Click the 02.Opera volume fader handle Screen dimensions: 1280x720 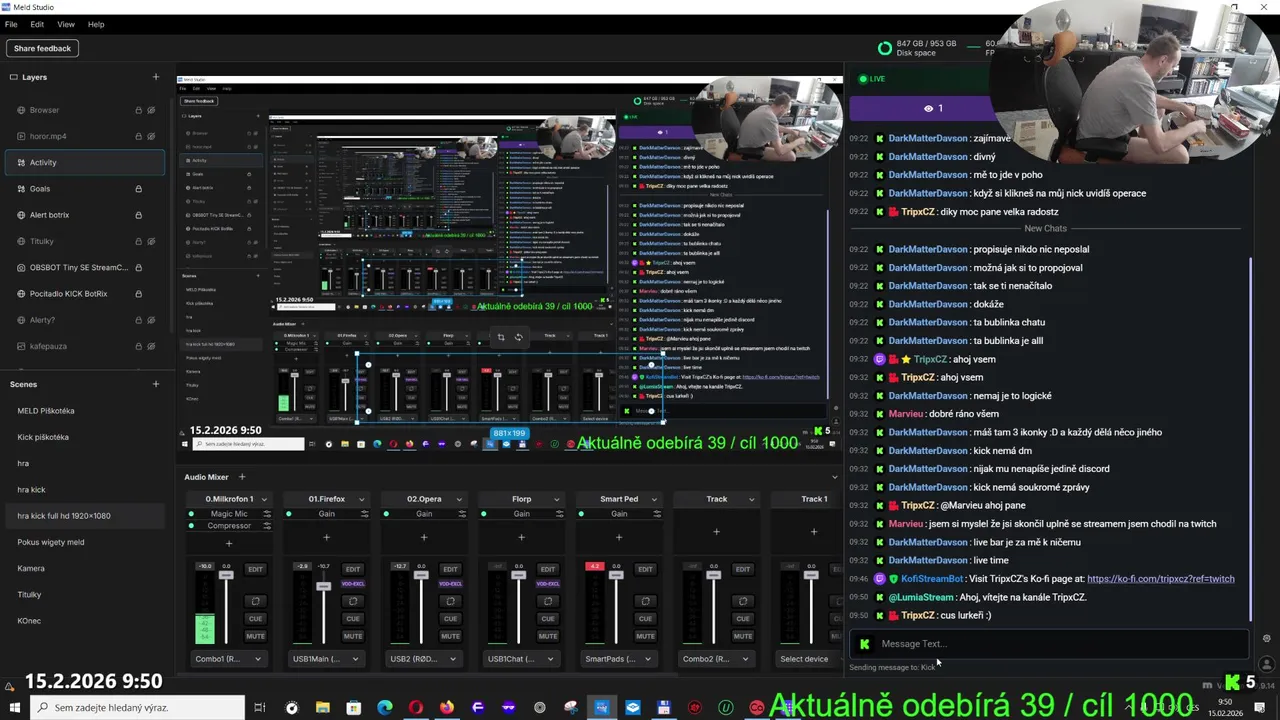pyautogui.click(x=421, y=575)
